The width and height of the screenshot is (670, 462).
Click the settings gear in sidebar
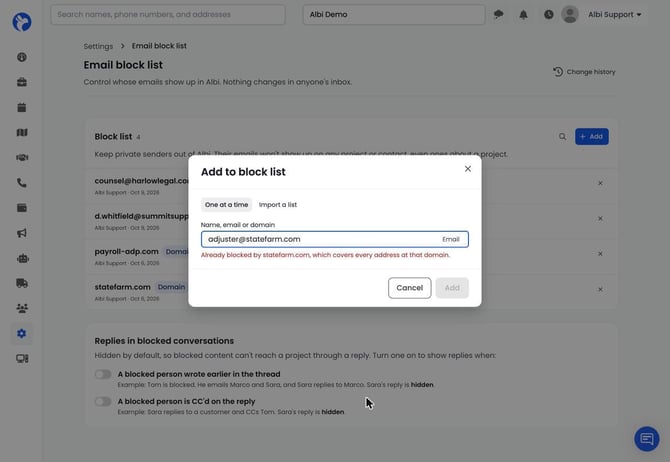(22, 333)
